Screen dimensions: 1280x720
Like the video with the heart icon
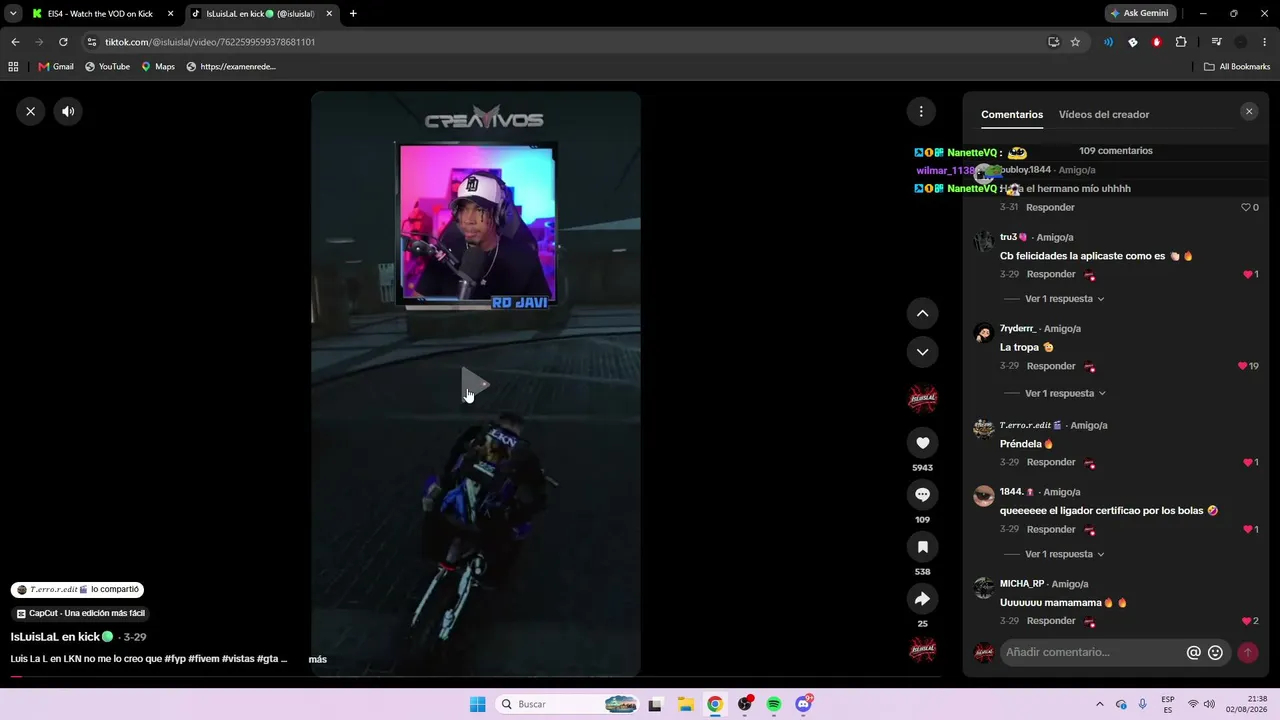[x=922, y=443]
